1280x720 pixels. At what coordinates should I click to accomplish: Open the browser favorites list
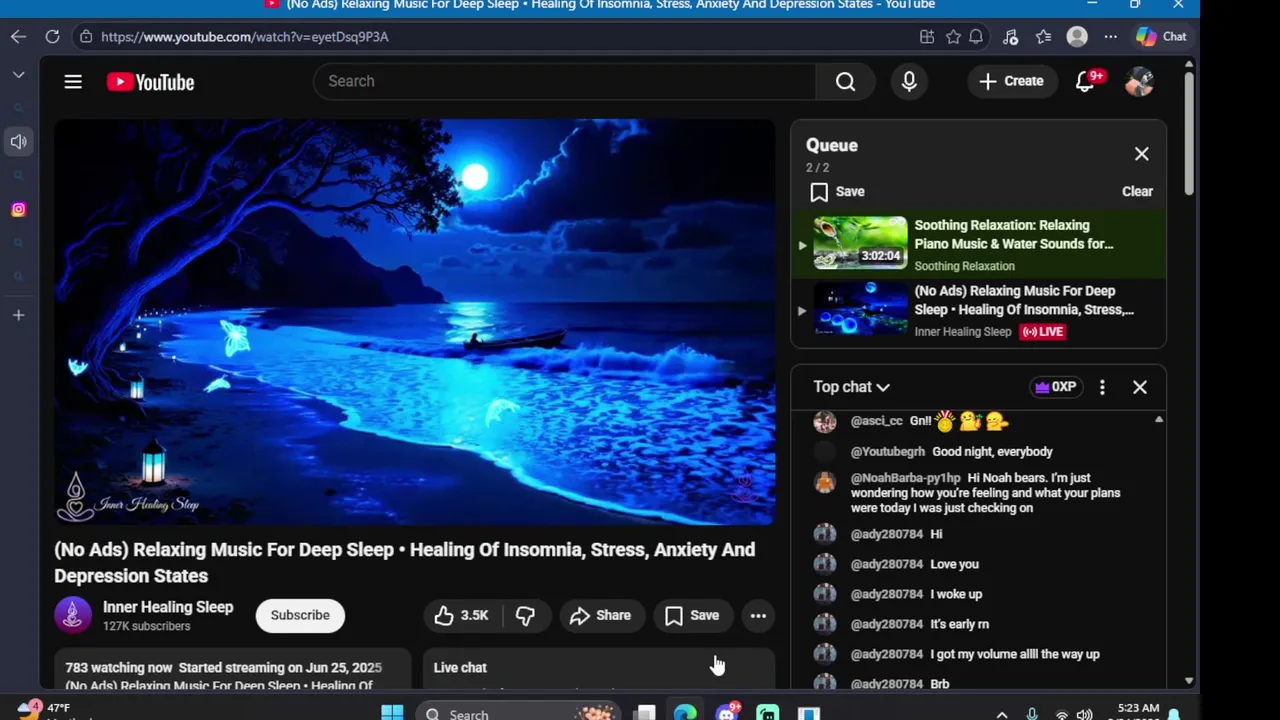pos(1044,37)
